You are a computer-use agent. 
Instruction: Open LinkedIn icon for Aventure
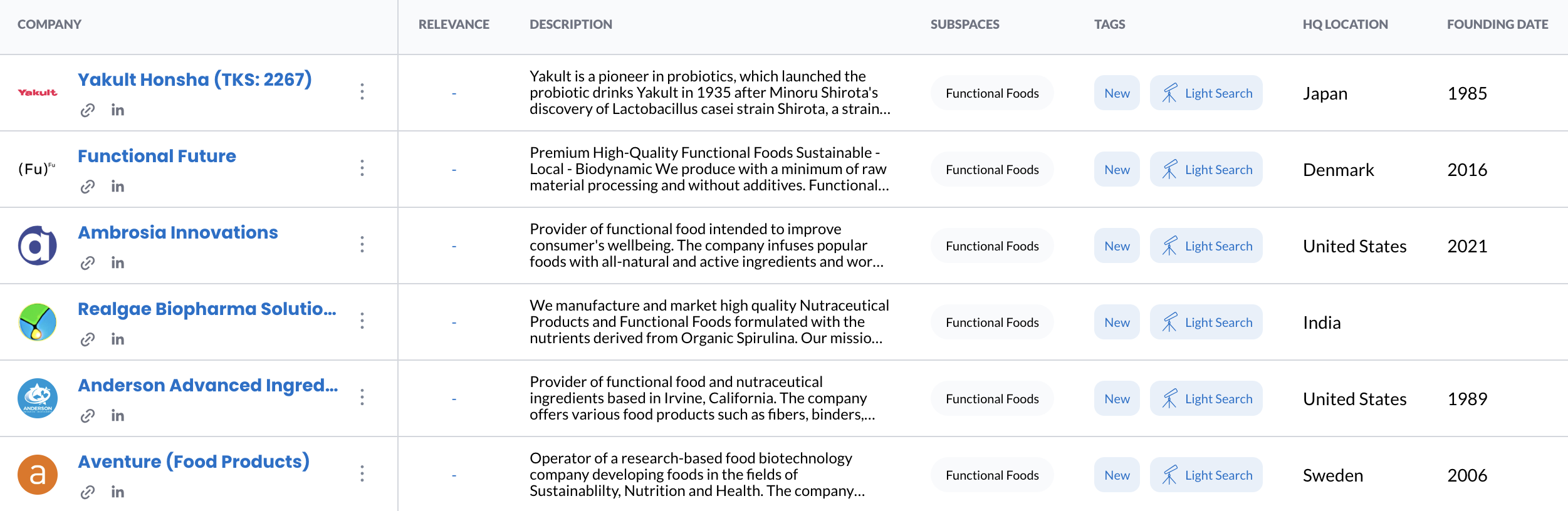[118, 492]
